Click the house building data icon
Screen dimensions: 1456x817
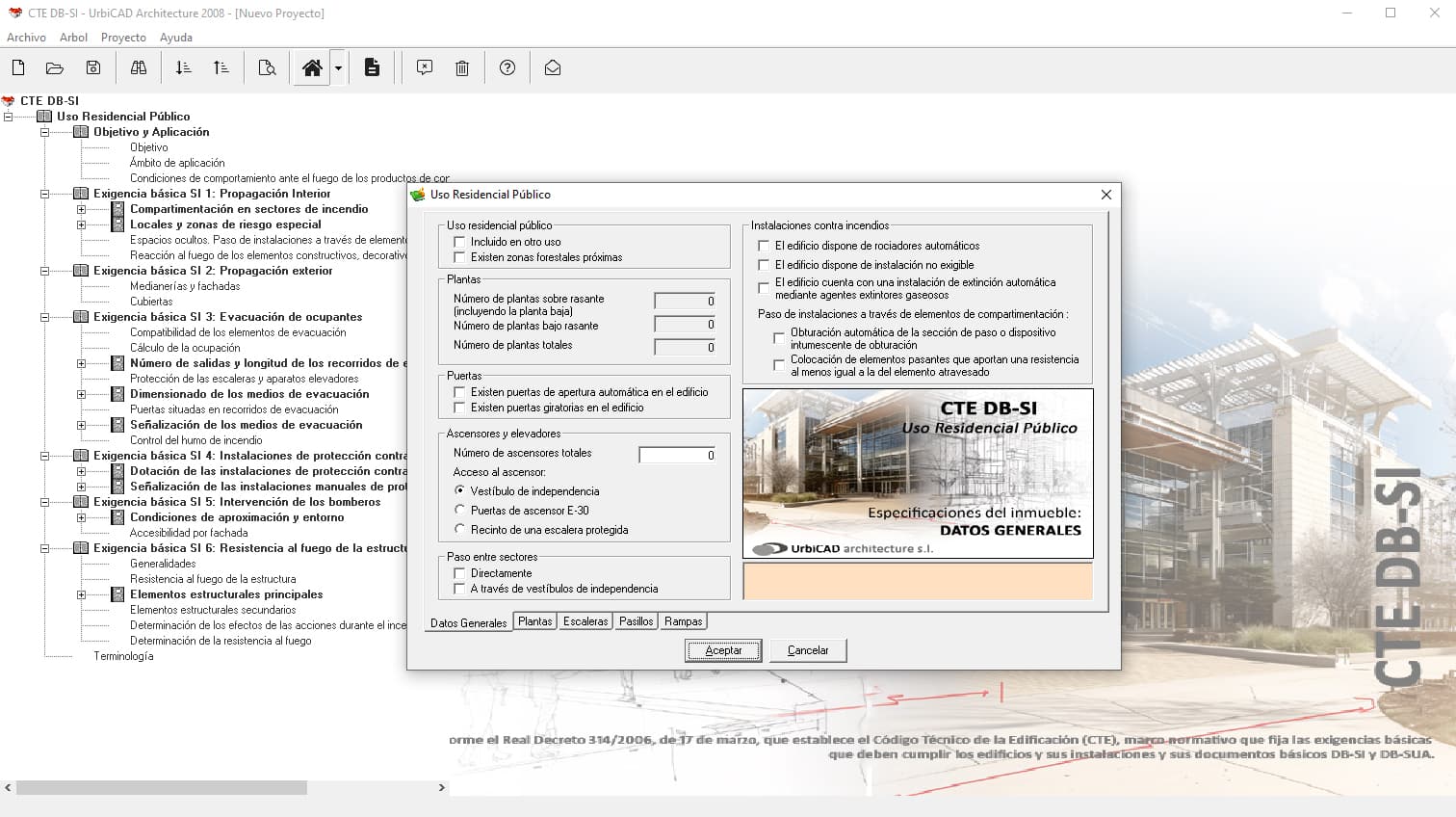pyautogui.click(x=312, y=67)
